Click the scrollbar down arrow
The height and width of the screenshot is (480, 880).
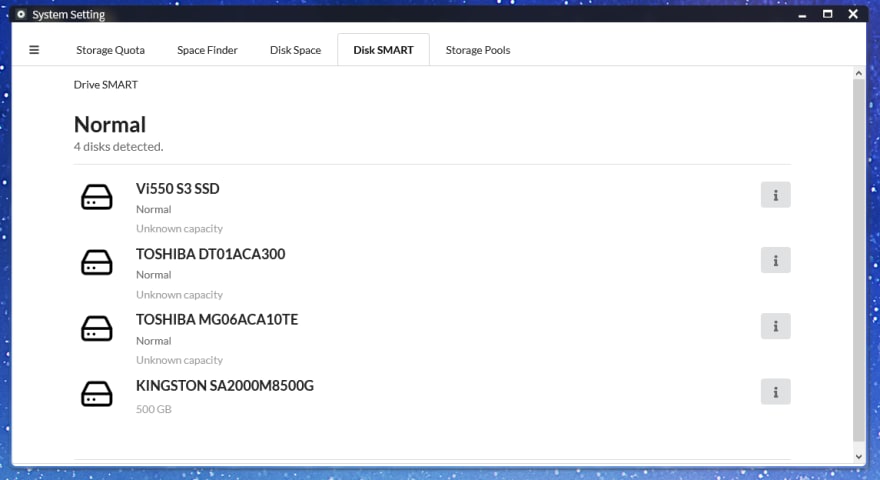(859, 457)
